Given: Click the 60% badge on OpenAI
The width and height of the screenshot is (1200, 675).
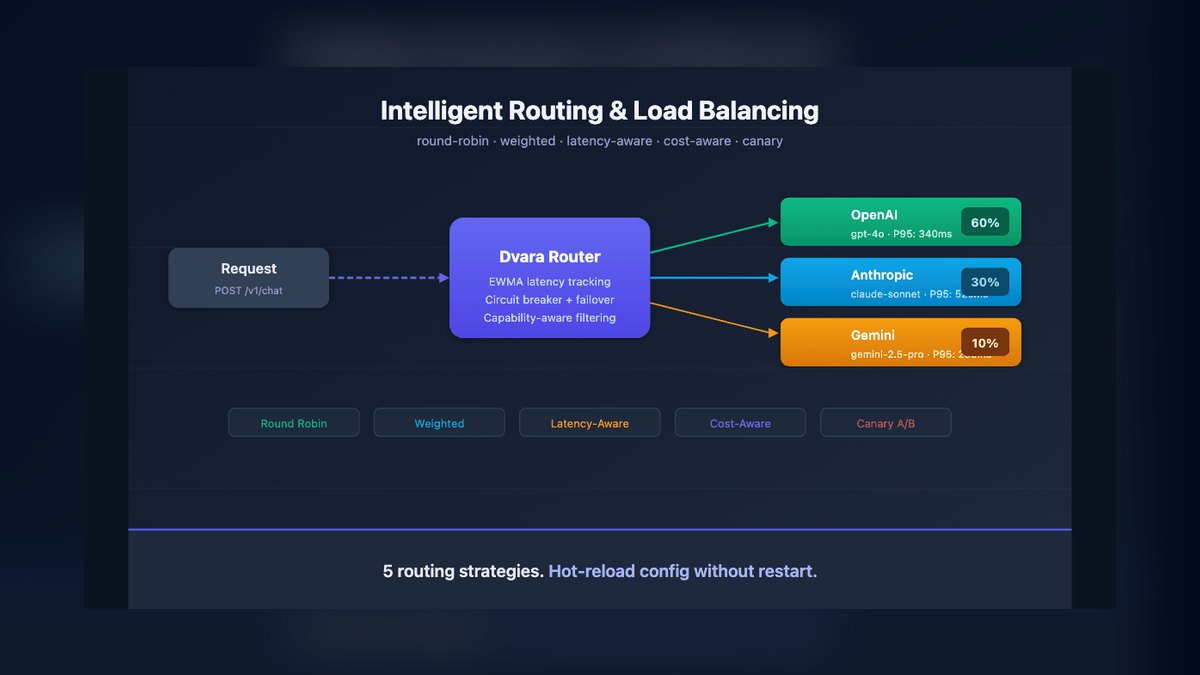Looking at the screenshot, I should (x=985, y=222).
